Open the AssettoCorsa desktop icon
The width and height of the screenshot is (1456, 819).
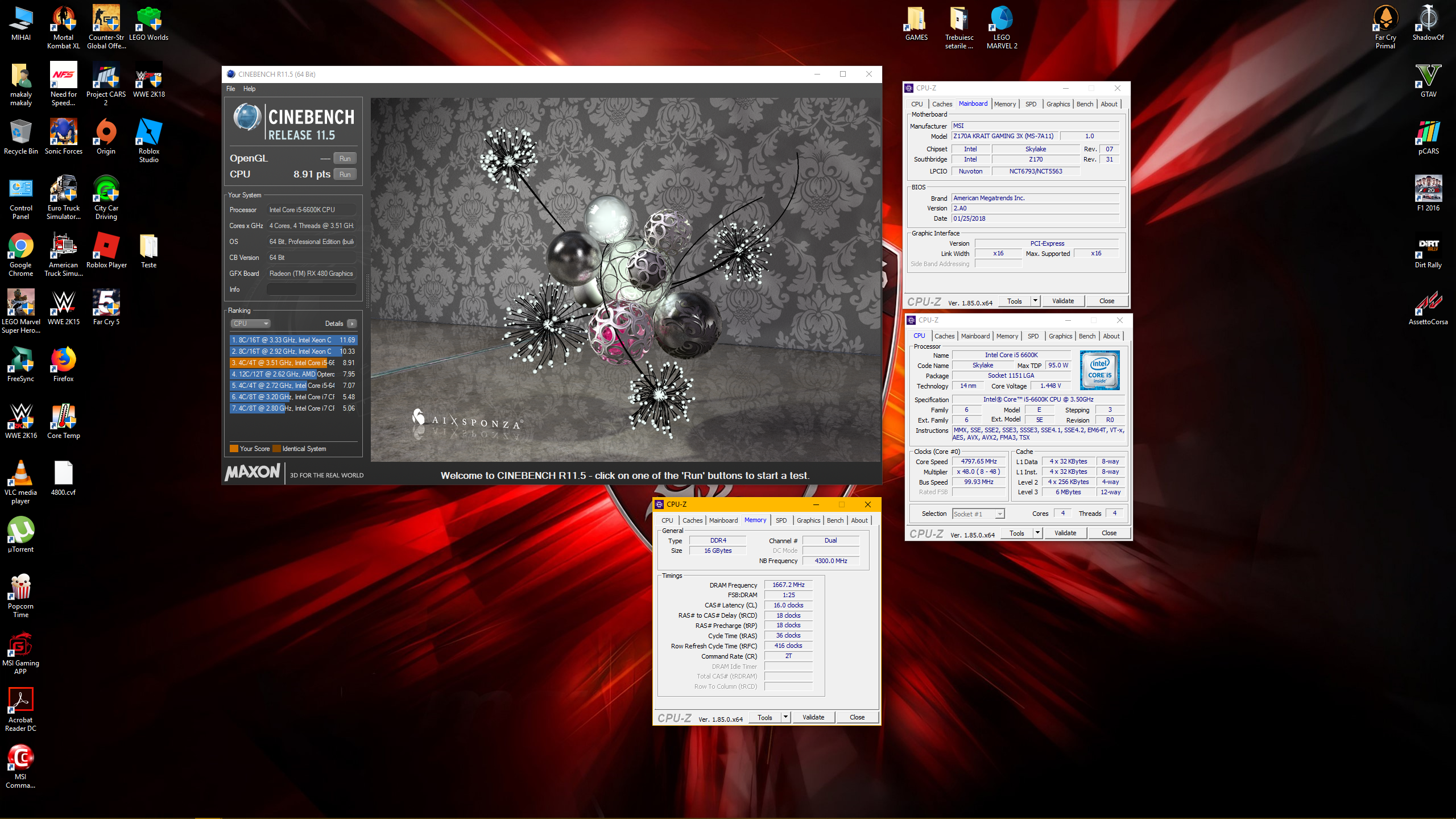tap(1428, 307)
